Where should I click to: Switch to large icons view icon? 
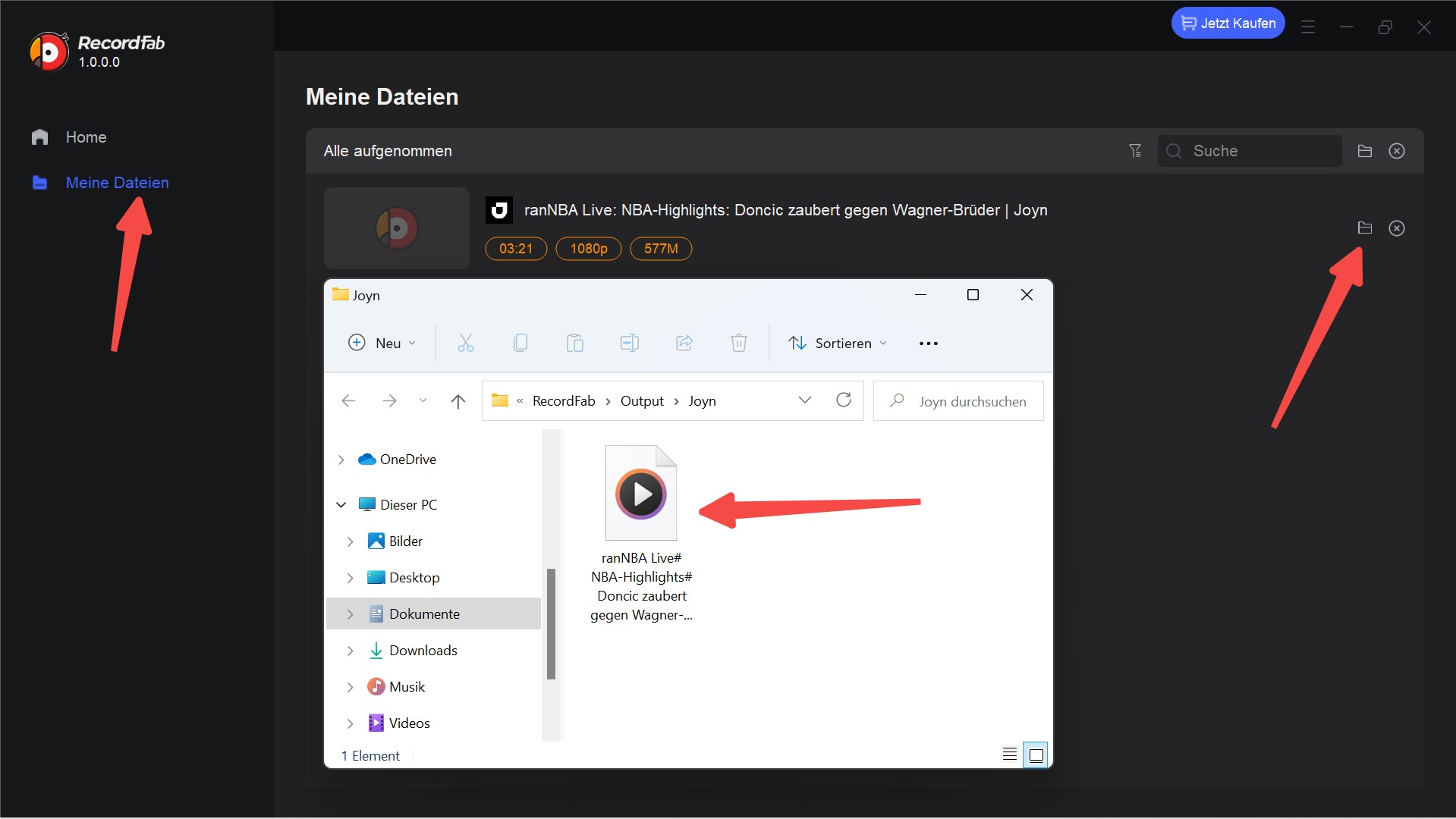point(1036,755)
